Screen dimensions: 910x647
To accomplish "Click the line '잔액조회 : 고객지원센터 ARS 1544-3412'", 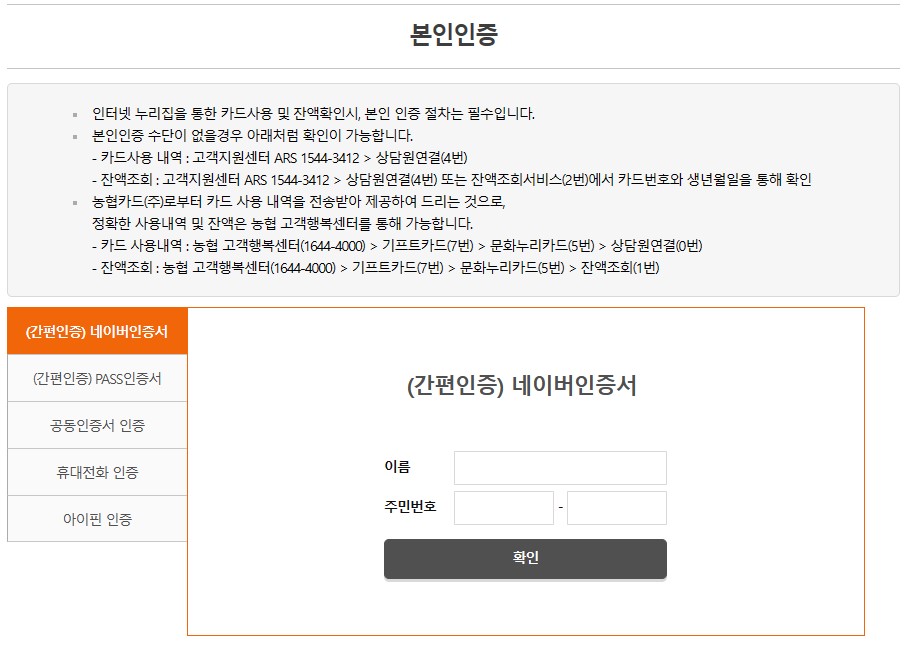I will [x=452, y=179].
